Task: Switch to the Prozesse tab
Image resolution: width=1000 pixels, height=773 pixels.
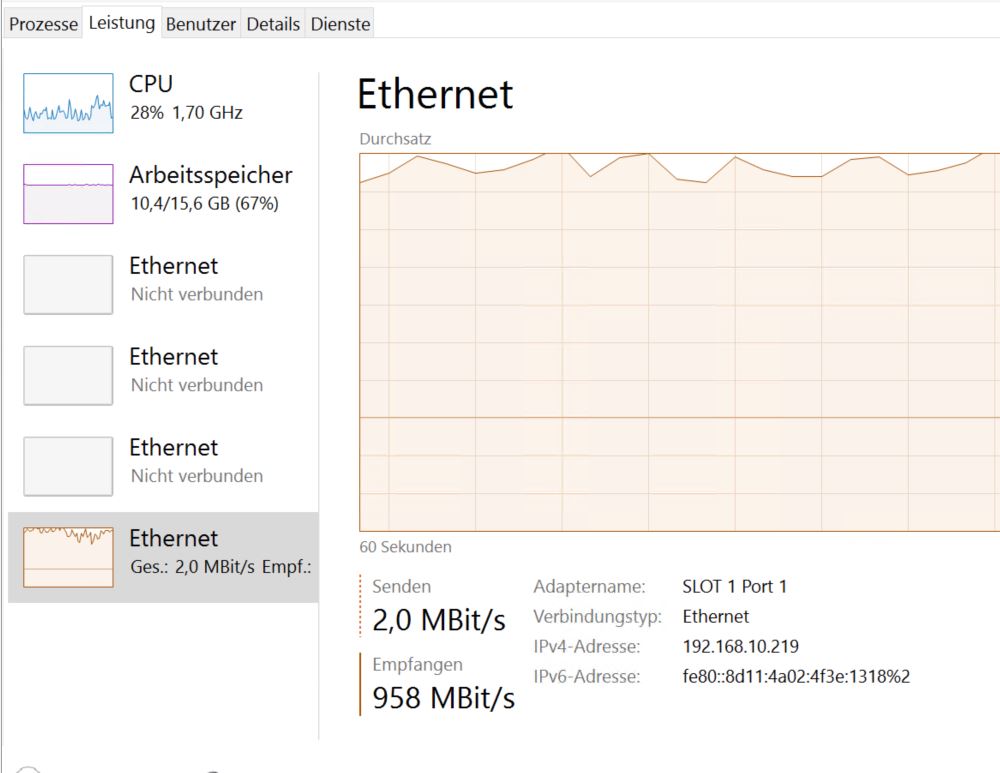Action: click(43, 24)
